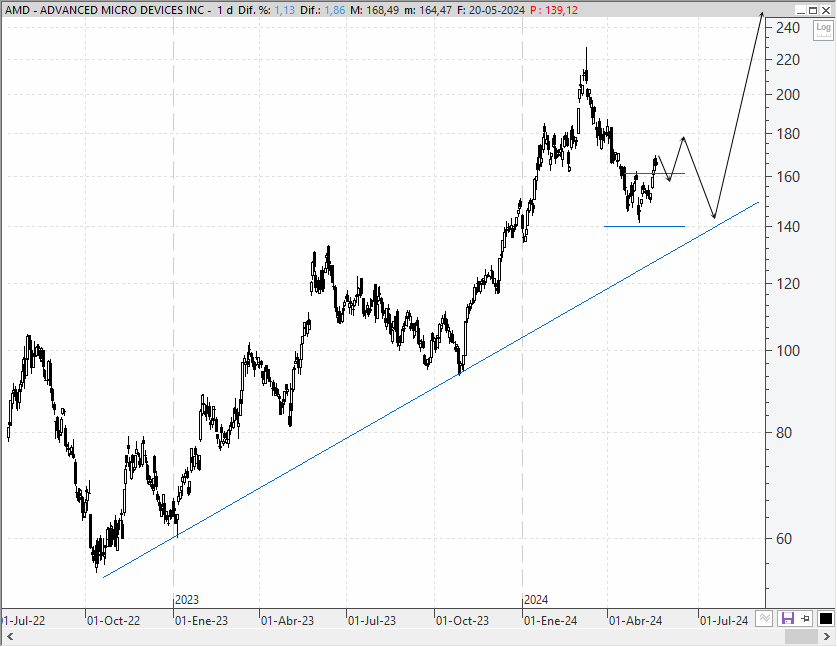The width and height of the screenshot is (837, 647).
Task: Click the 01-Ene-24 date axis label
Action: coord(551,621)
